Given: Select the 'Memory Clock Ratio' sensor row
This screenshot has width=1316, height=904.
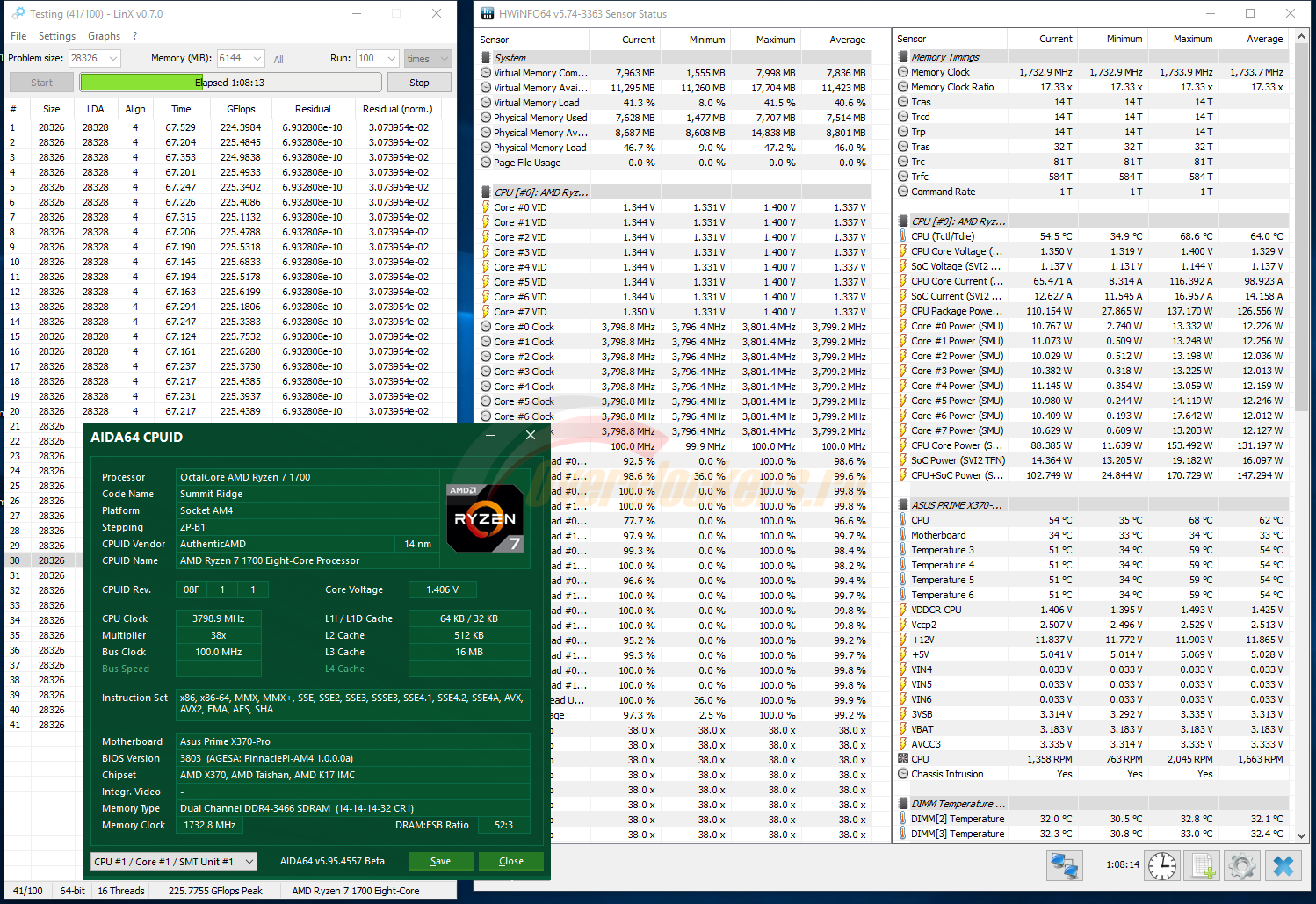Looking at the screenshot, I should point(1093,87).
